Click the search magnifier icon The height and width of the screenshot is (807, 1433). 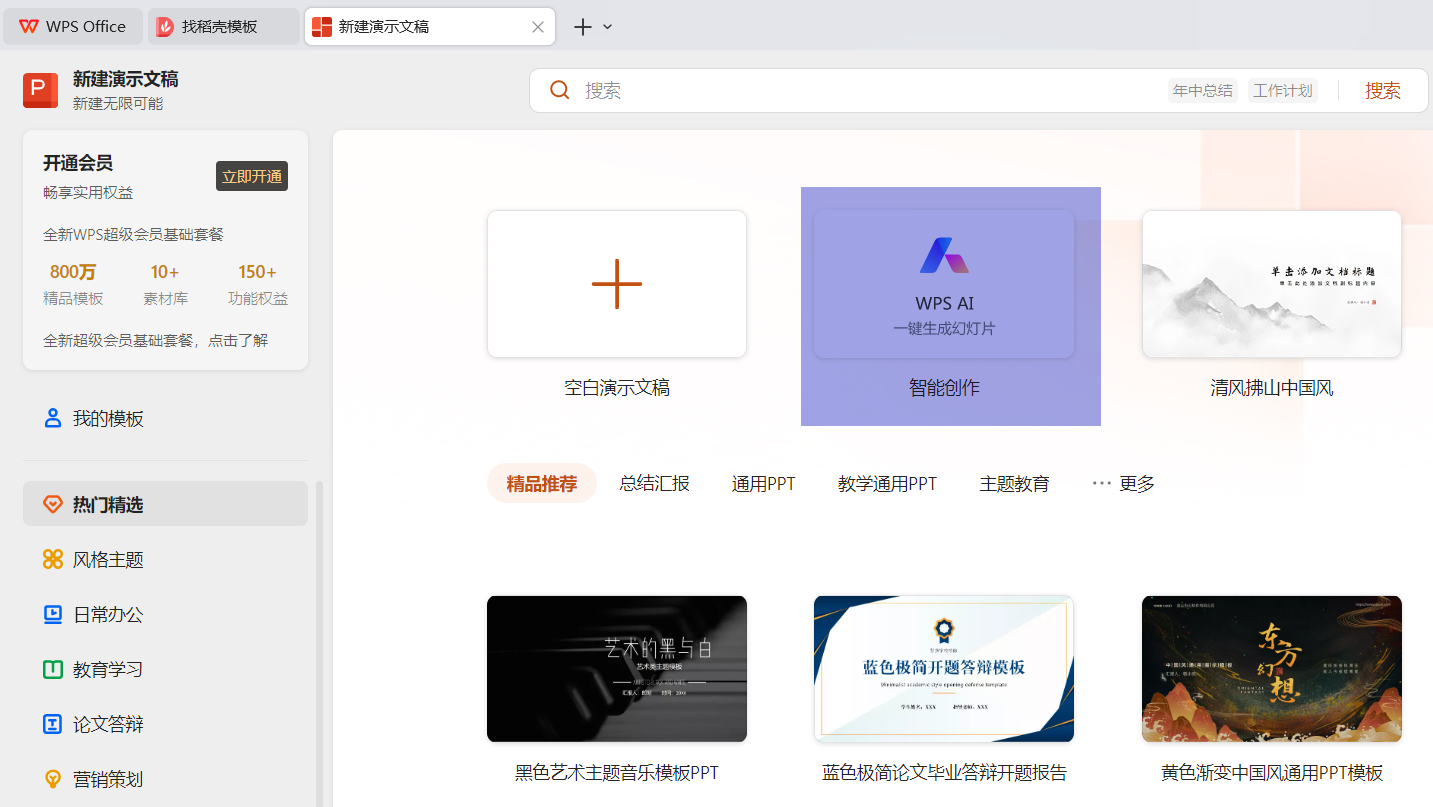pyautogui.click(x=559, y=90)
